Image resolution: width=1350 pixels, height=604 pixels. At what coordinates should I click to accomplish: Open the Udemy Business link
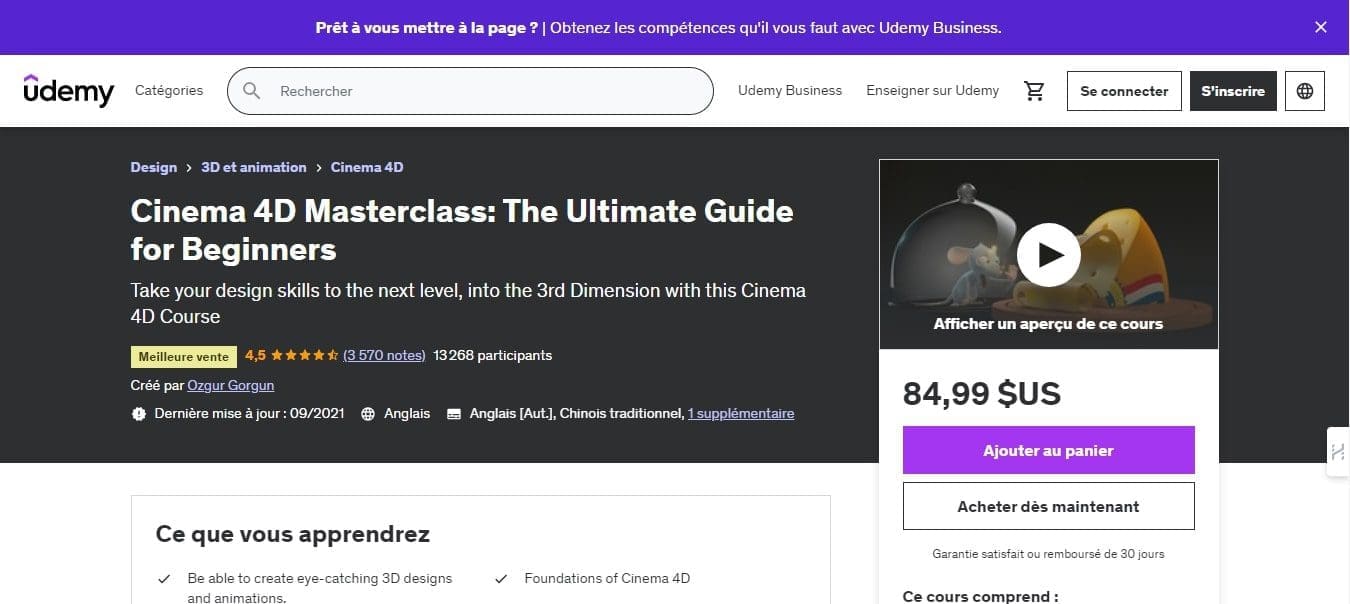point(790,90)
